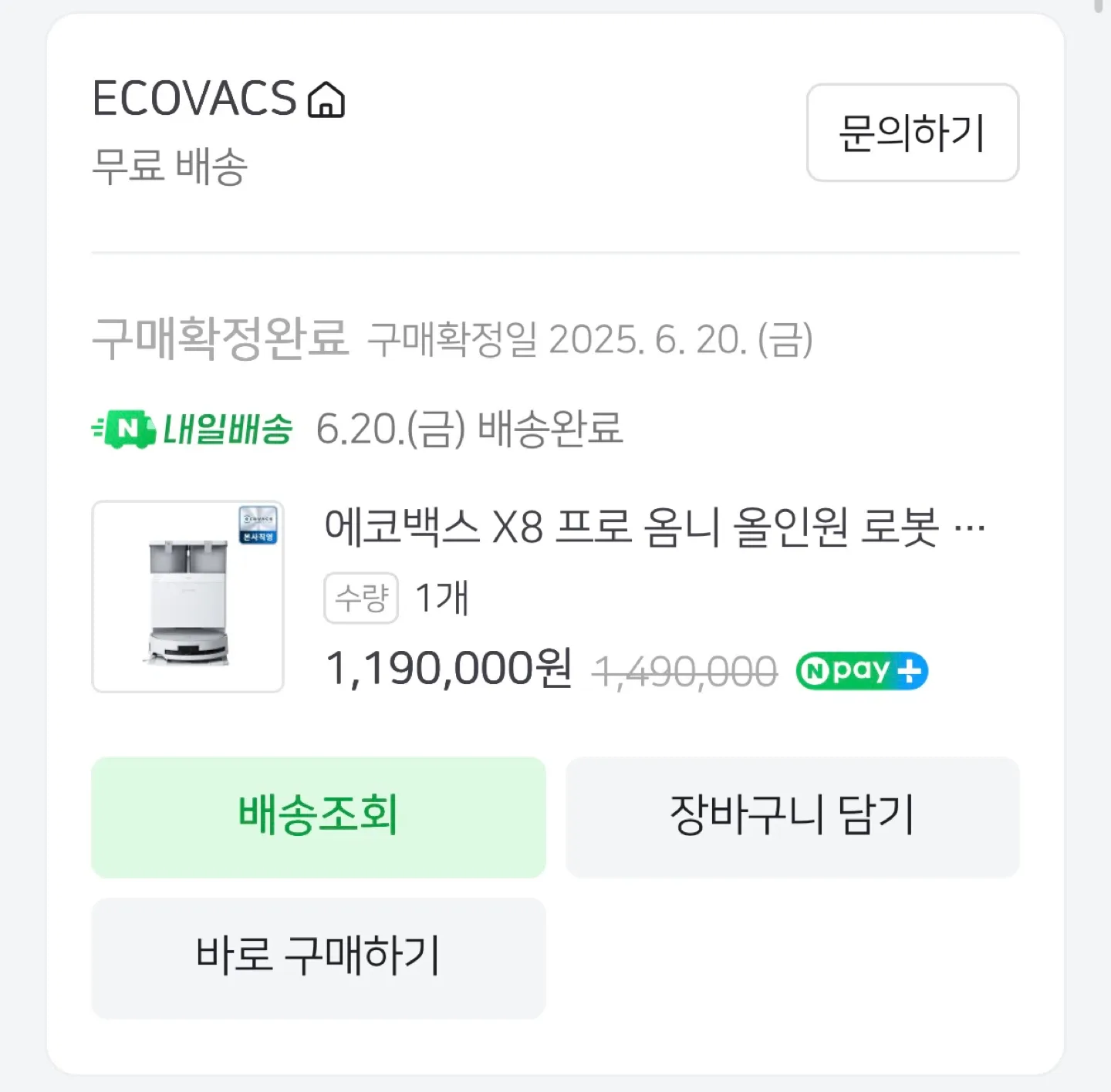Image resolution: width=1111 pixels, height=1092 pixels.
Task: Select the 1,190,000원 sale price
Action: (448, 668)
